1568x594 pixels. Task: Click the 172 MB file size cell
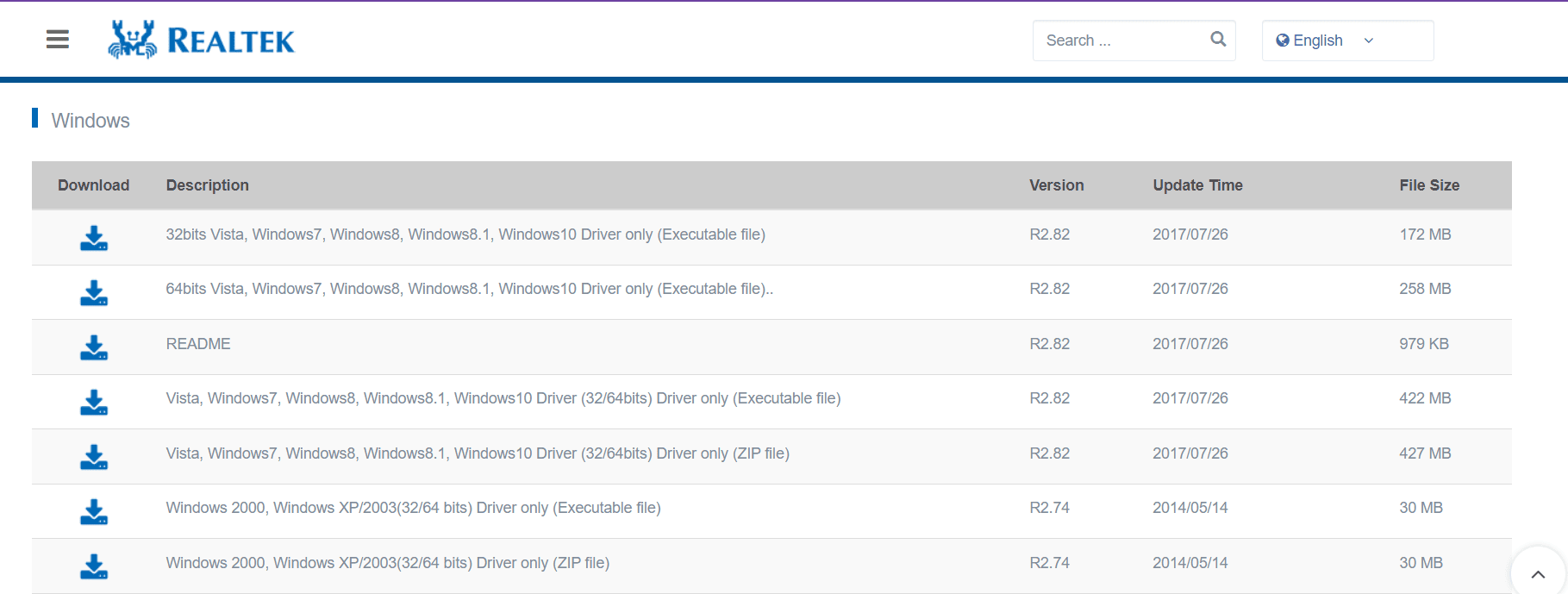(x=1425, y=234)
